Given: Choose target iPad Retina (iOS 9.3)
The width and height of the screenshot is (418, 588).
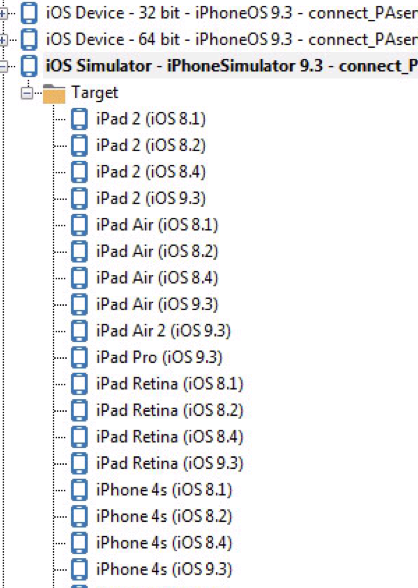Looking at the screenshot, I should 170,464.
